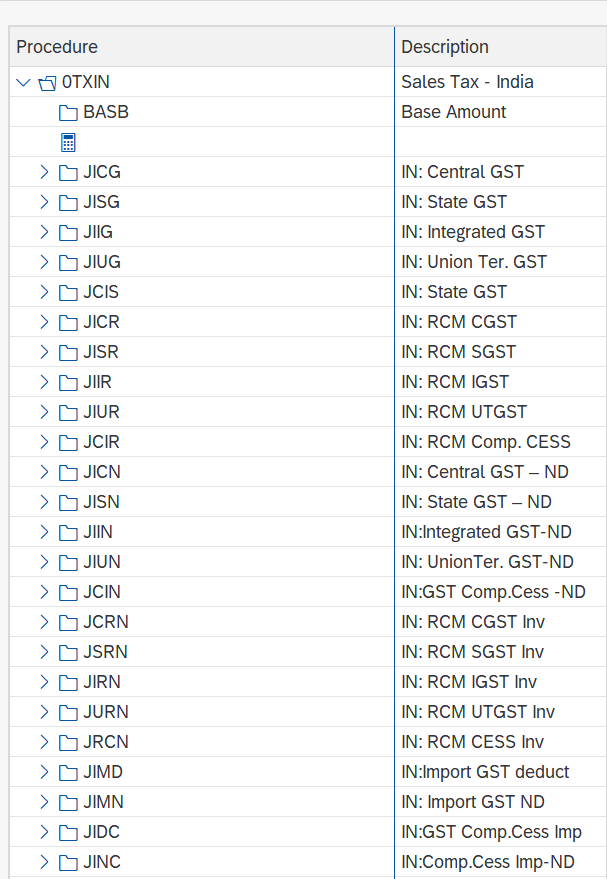Select the 'IN: Central GST – ND' description
The width and height of the screenshot is (607, 879).
click(485, 472)
